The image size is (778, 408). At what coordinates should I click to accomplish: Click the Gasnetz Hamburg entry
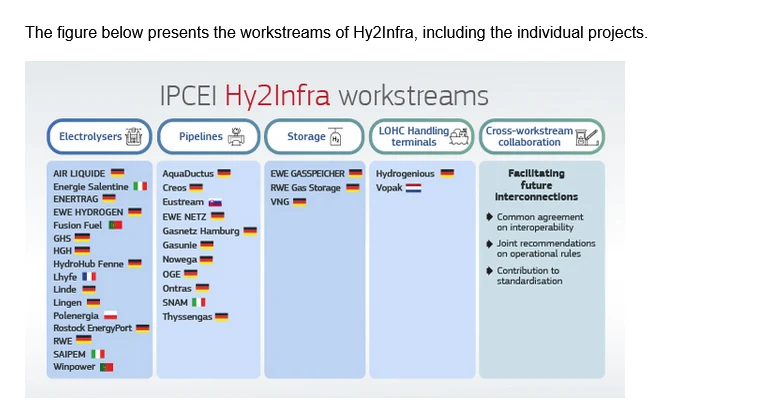click(201, 231)
